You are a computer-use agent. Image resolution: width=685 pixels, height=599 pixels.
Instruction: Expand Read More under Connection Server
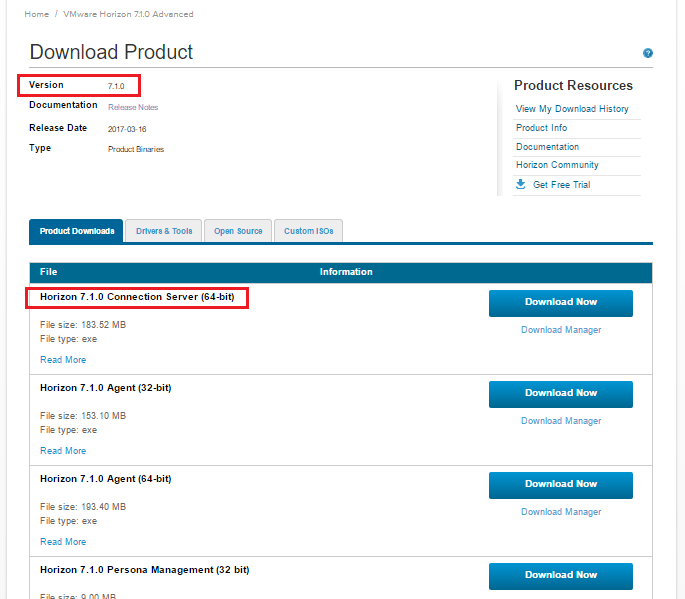(63, 360)
